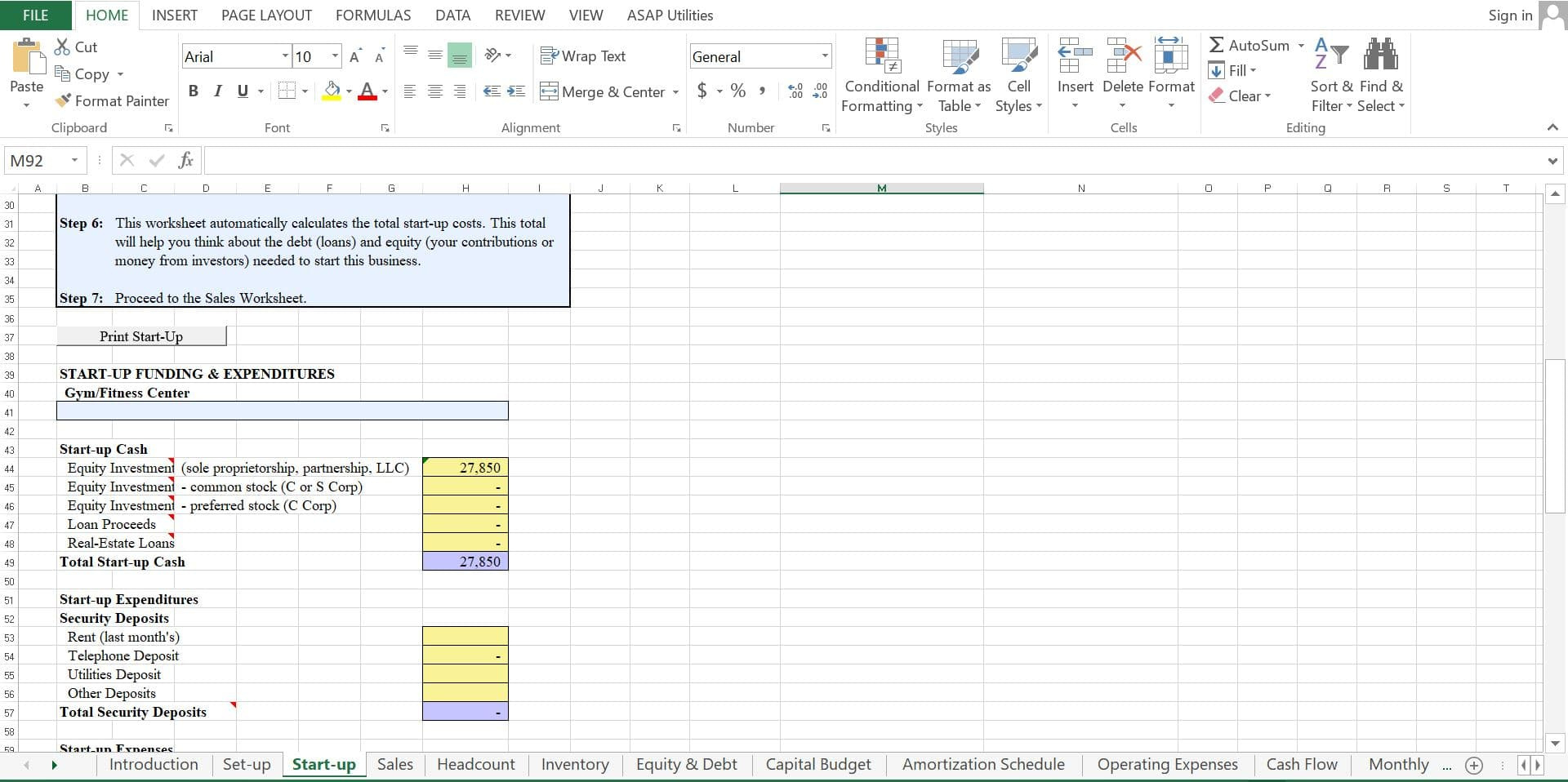Collapse the ribbon with caret
The width and height of the screenshot is (1568, 782).
coord(1552,127)
